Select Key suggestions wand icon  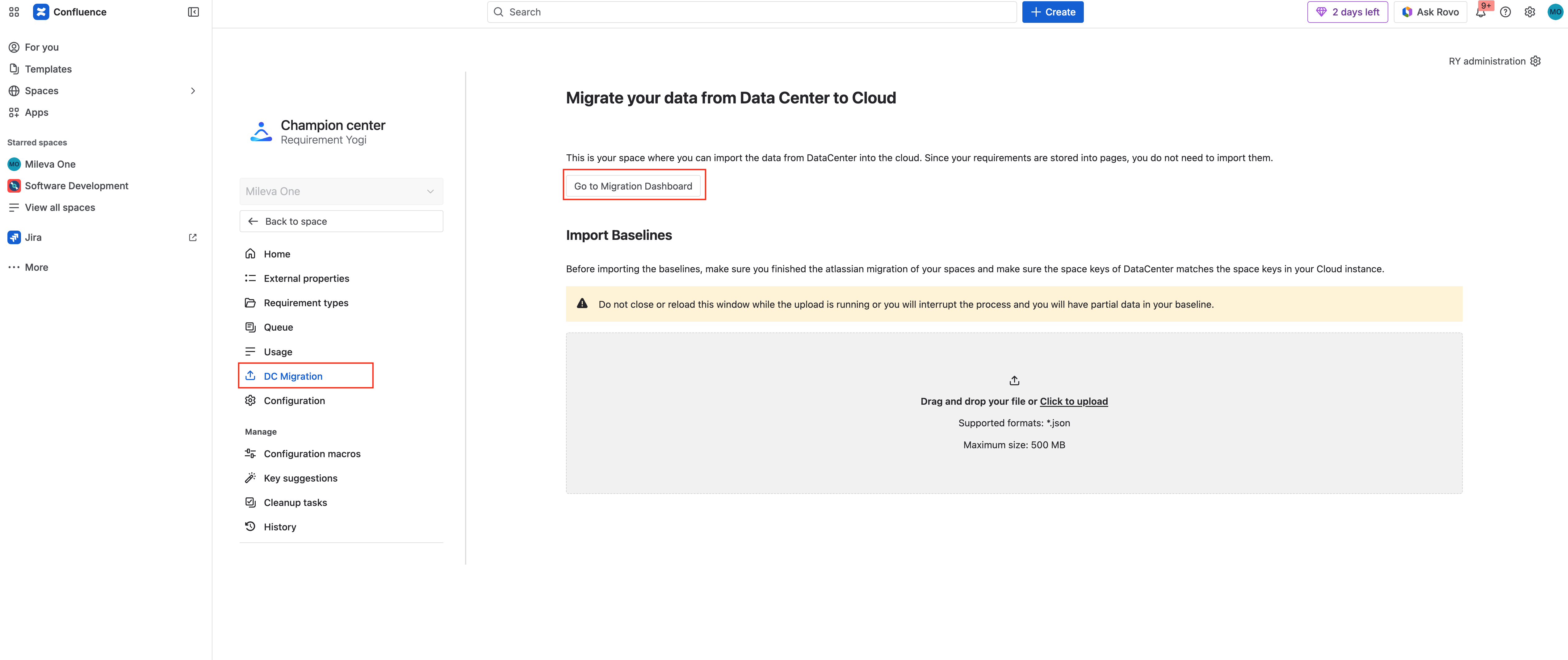click(251, 478)
